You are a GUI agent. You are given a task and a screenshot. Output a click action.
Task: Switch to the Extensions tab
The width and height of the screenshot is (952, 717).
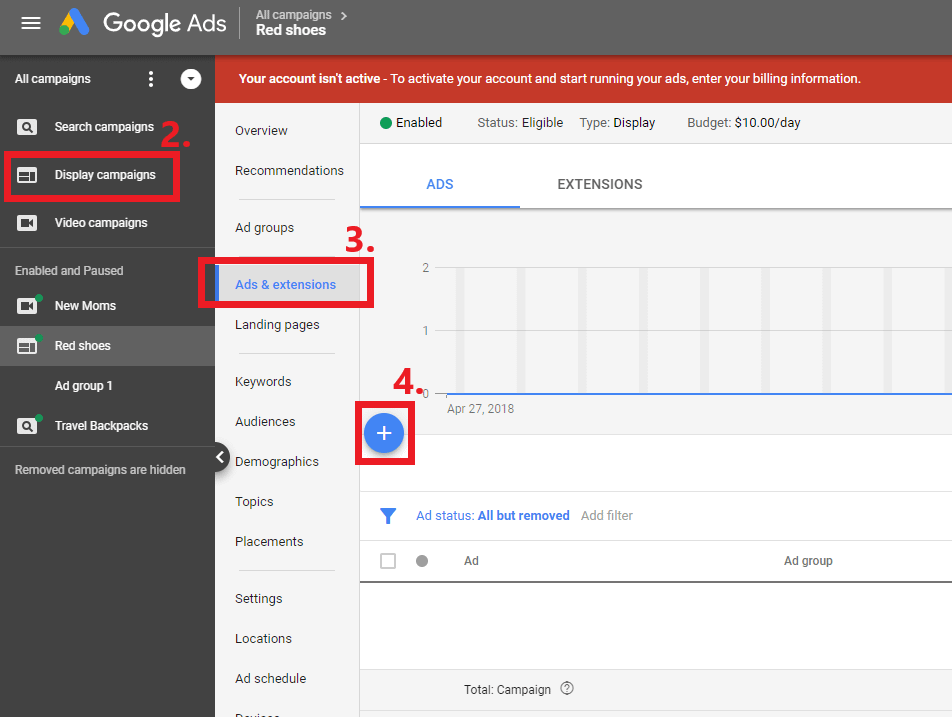(600, 184)
